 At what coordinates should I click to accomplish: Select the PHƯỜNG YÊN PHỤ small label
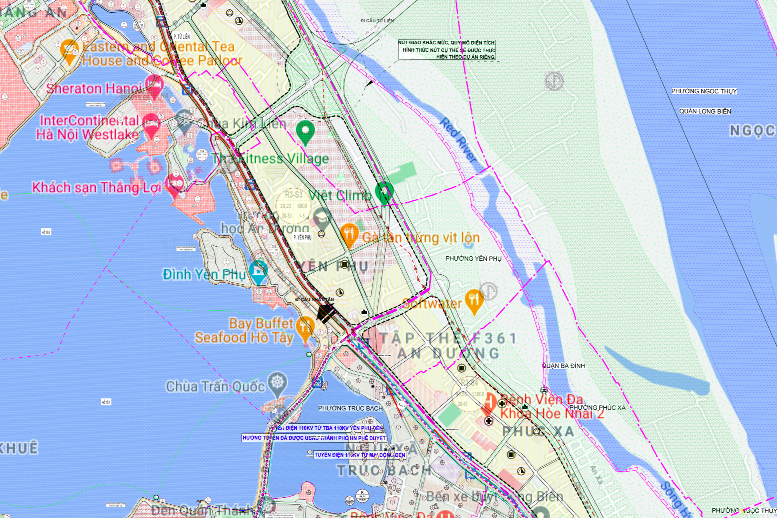[473, 258]
